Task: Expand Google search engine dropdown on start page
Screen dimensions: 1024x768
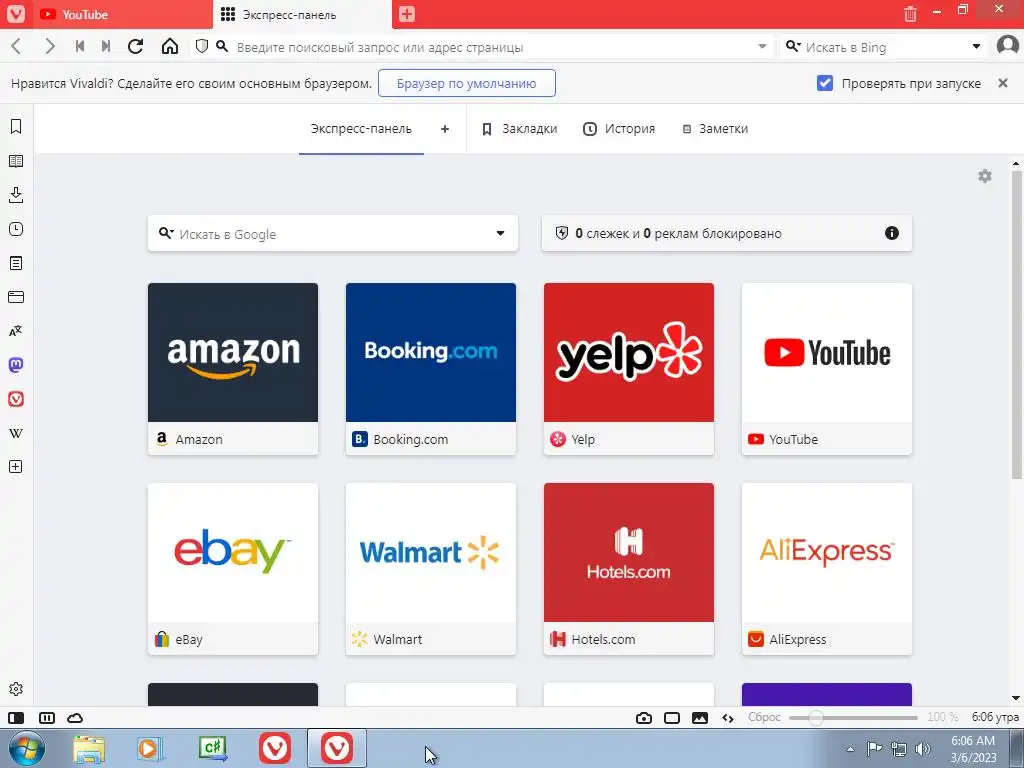Action: [x=500, y=233]
